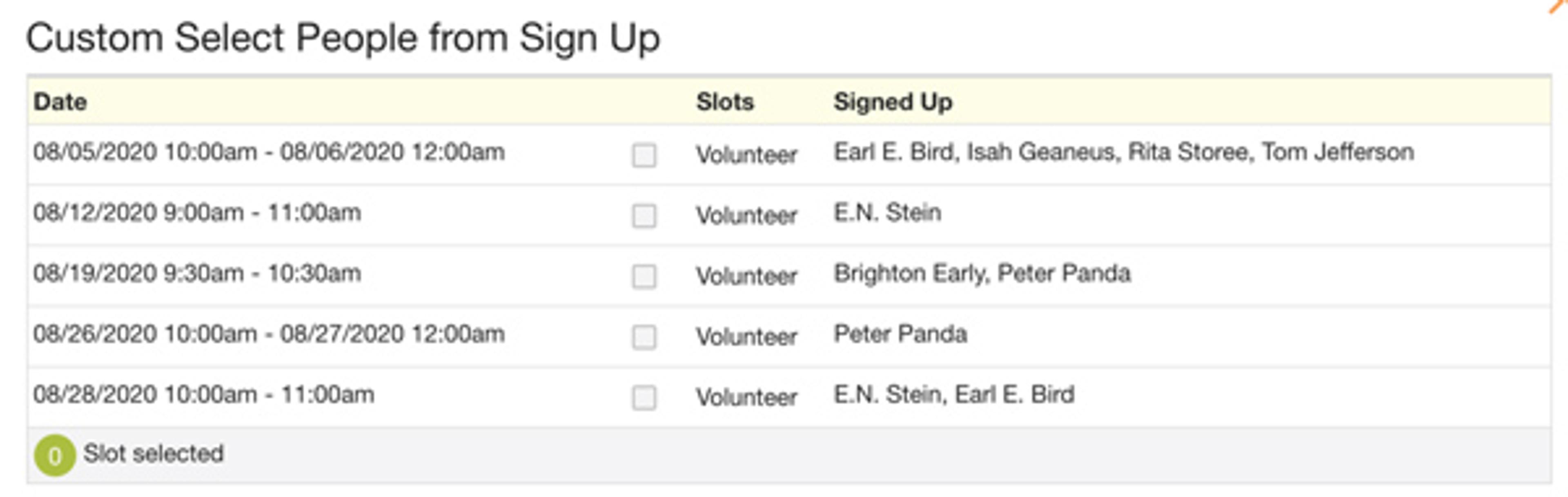Click the signed up names starting Earl E. Bird

[1123, 152]
